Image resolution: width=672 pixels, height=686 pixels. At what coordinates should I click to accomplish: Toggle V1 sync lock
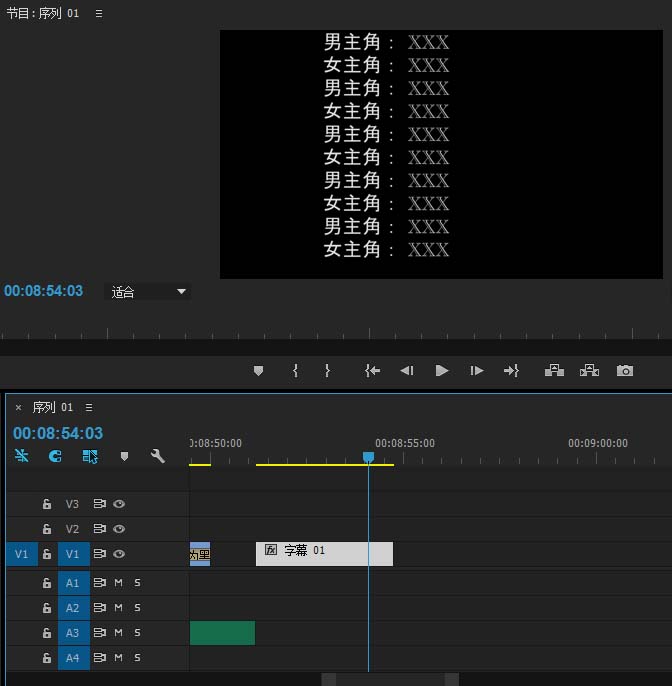click(100, 554)
